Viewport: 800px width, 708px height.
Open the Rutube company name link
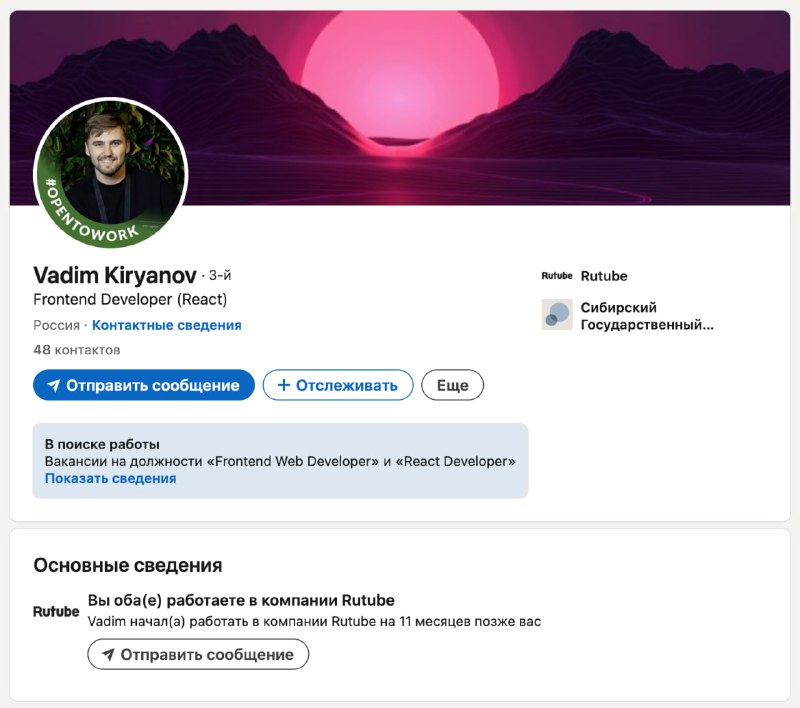pos(604,276)
